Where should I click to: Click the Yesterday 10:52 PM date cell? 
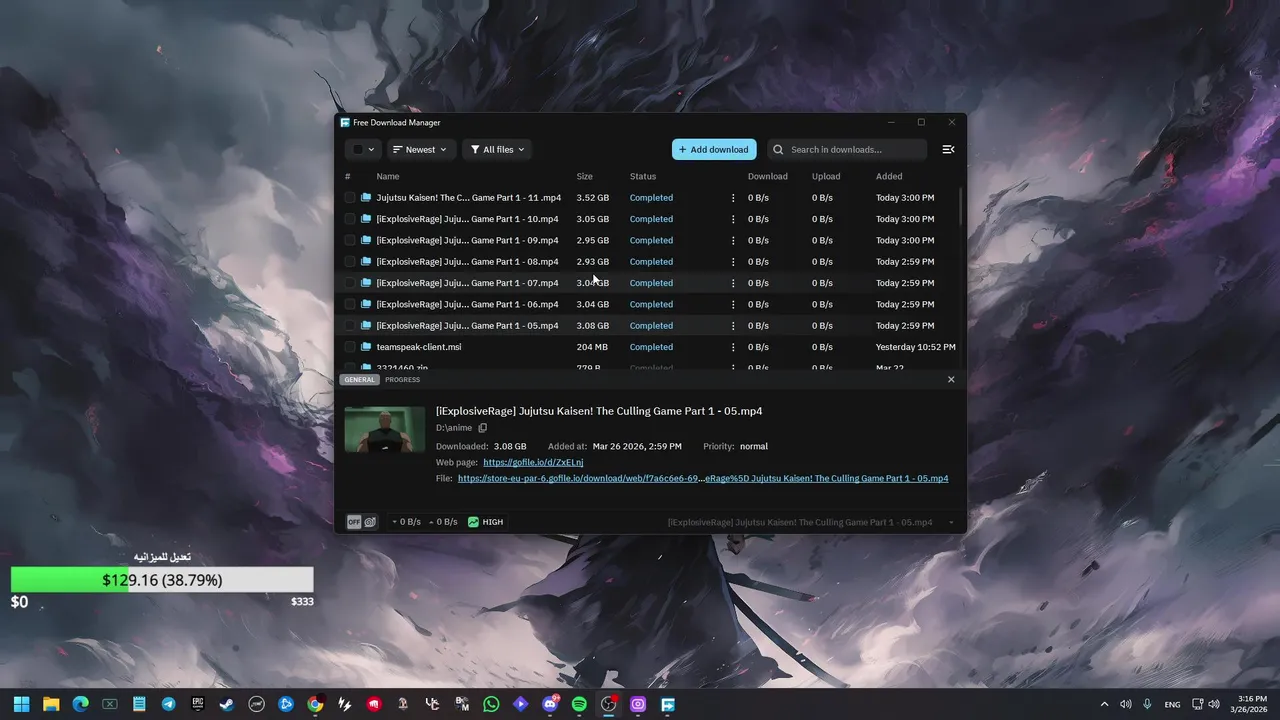click(x=915, y=347)
